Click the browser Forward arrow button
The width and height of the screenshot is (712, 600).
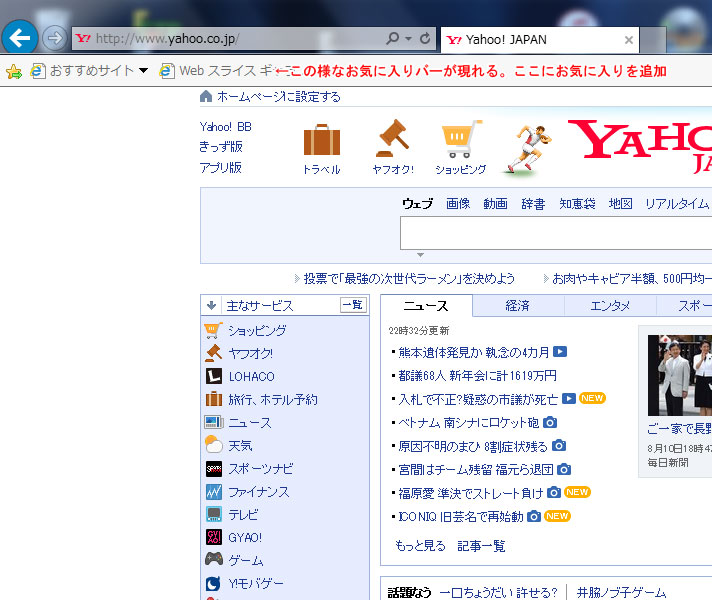coord(54,39)
